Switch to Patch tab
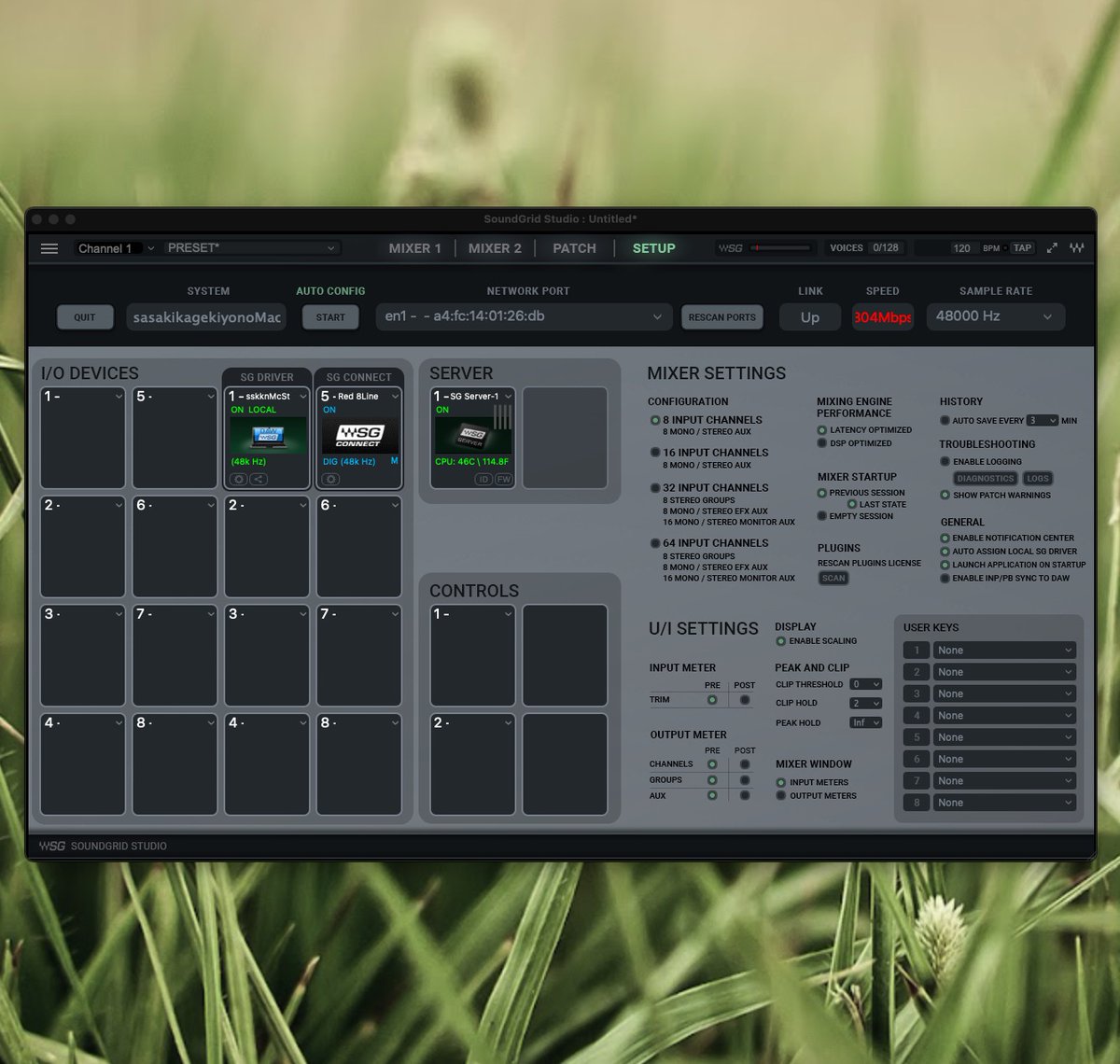 574,248
